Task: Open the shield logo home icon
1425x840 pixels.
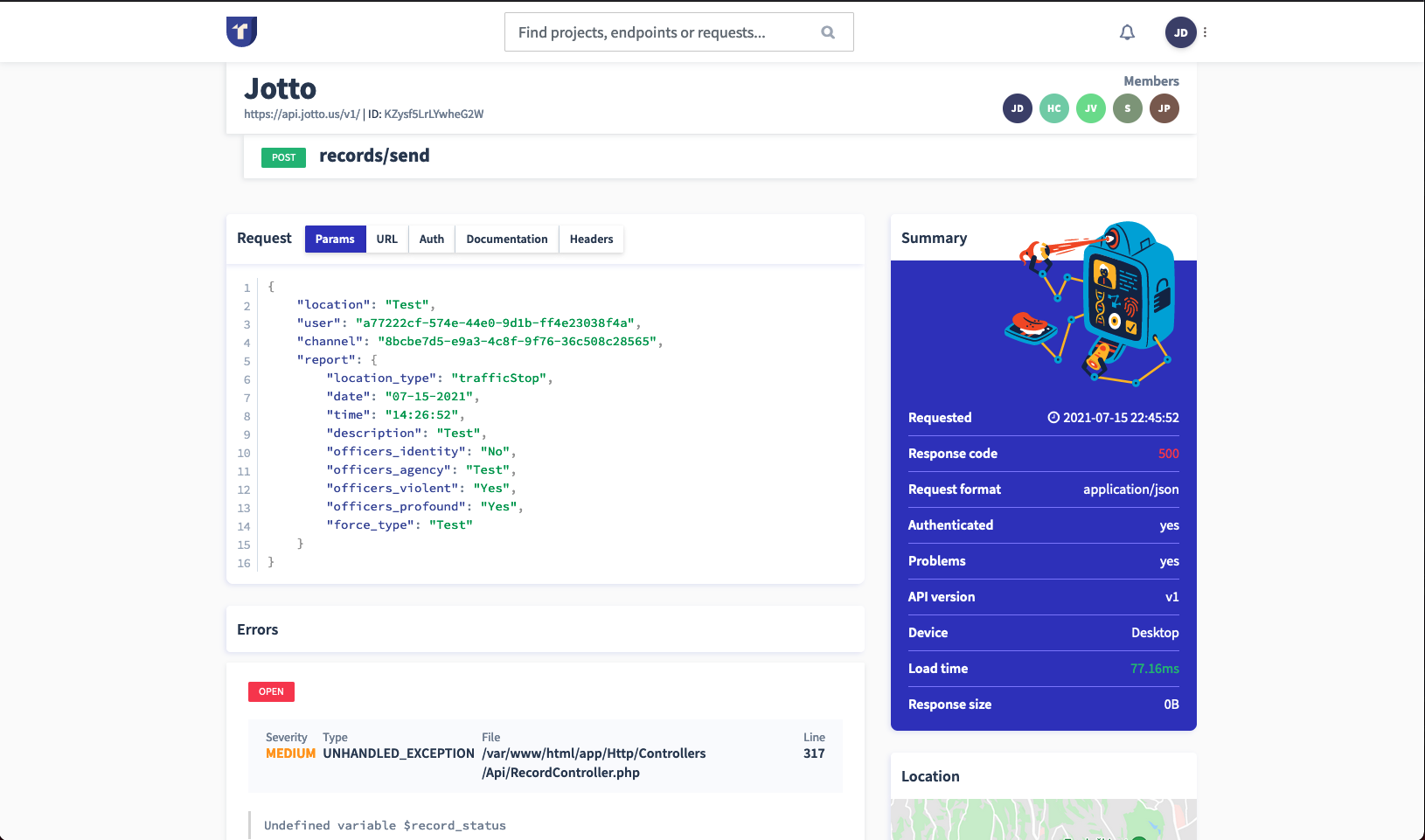Action: pyautogui.click(x=241, y=31)
